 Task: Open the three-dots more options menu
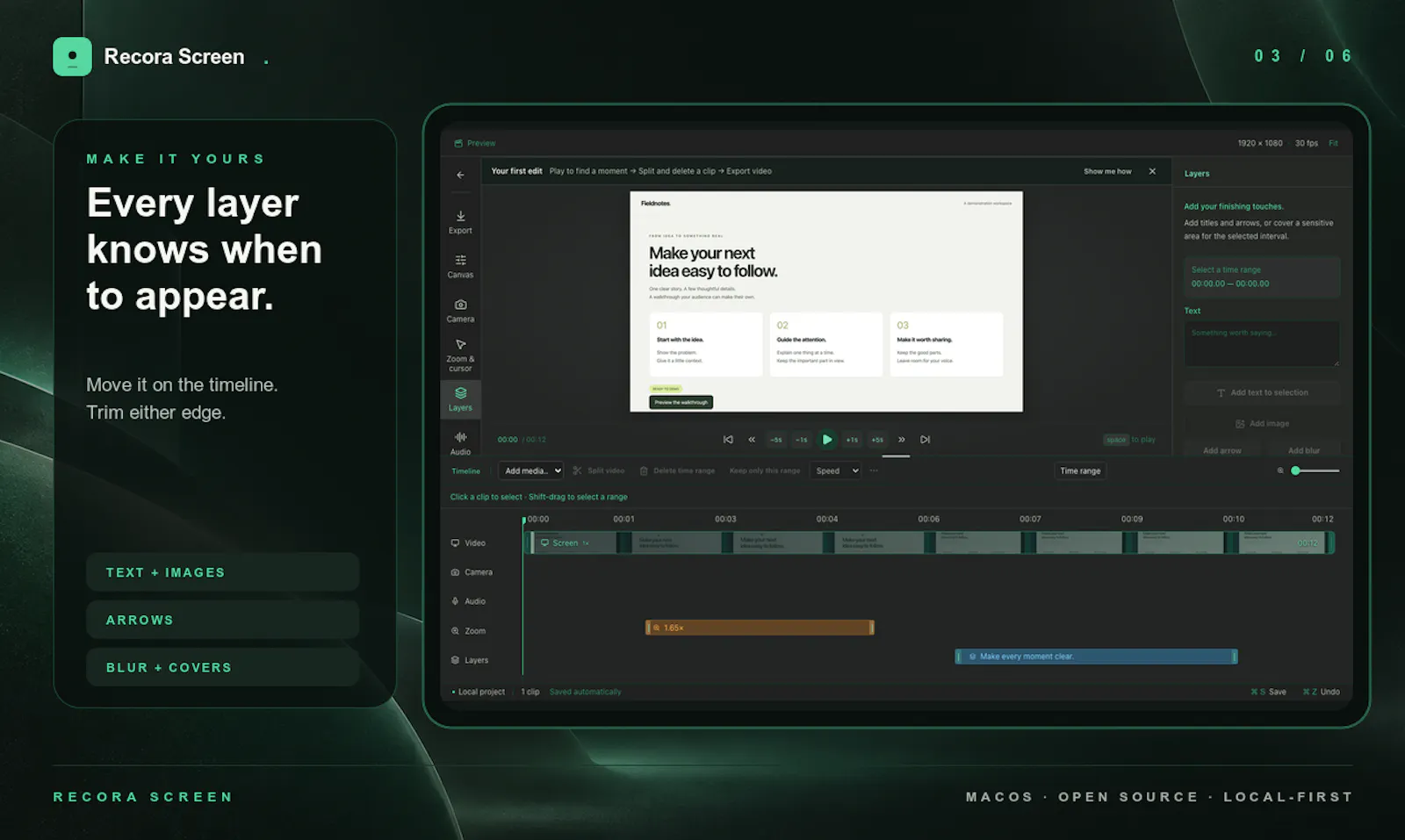tap(874, 471)
